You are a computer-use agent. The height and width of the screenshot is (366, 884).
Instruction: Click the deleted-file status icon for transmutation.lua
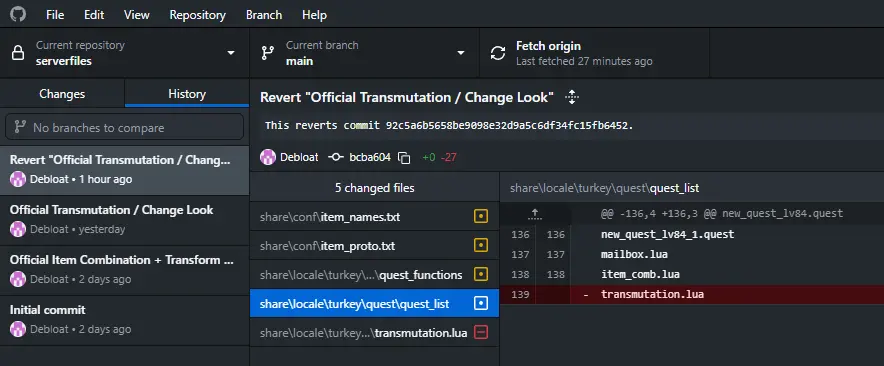point(480,333)
